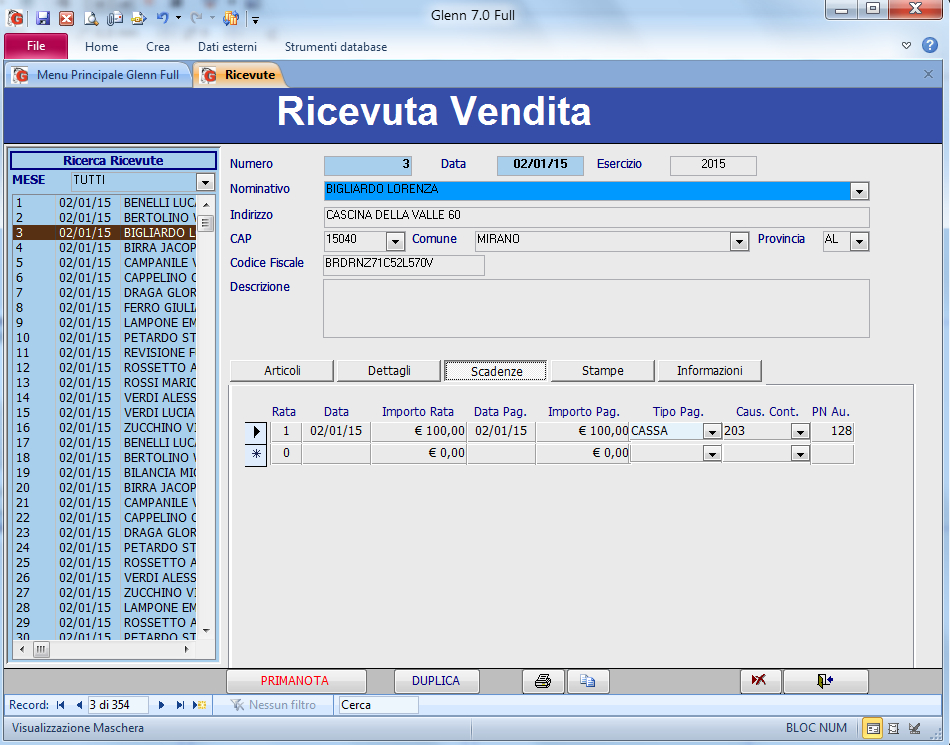Click the delete record red X button
The height and width of the screenshot is (745, 950).
[761, 681]
